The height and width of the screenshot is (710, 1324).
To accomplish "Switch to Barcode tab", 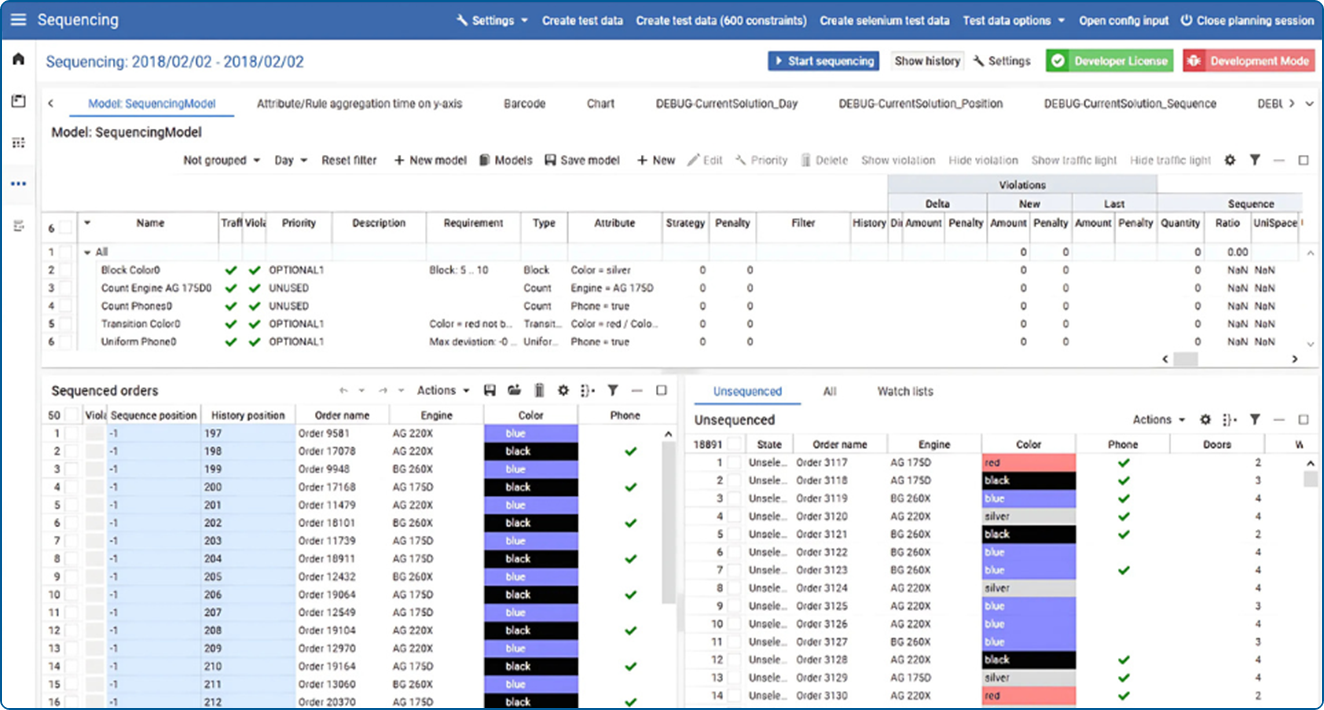I will [x=524, y=103].
